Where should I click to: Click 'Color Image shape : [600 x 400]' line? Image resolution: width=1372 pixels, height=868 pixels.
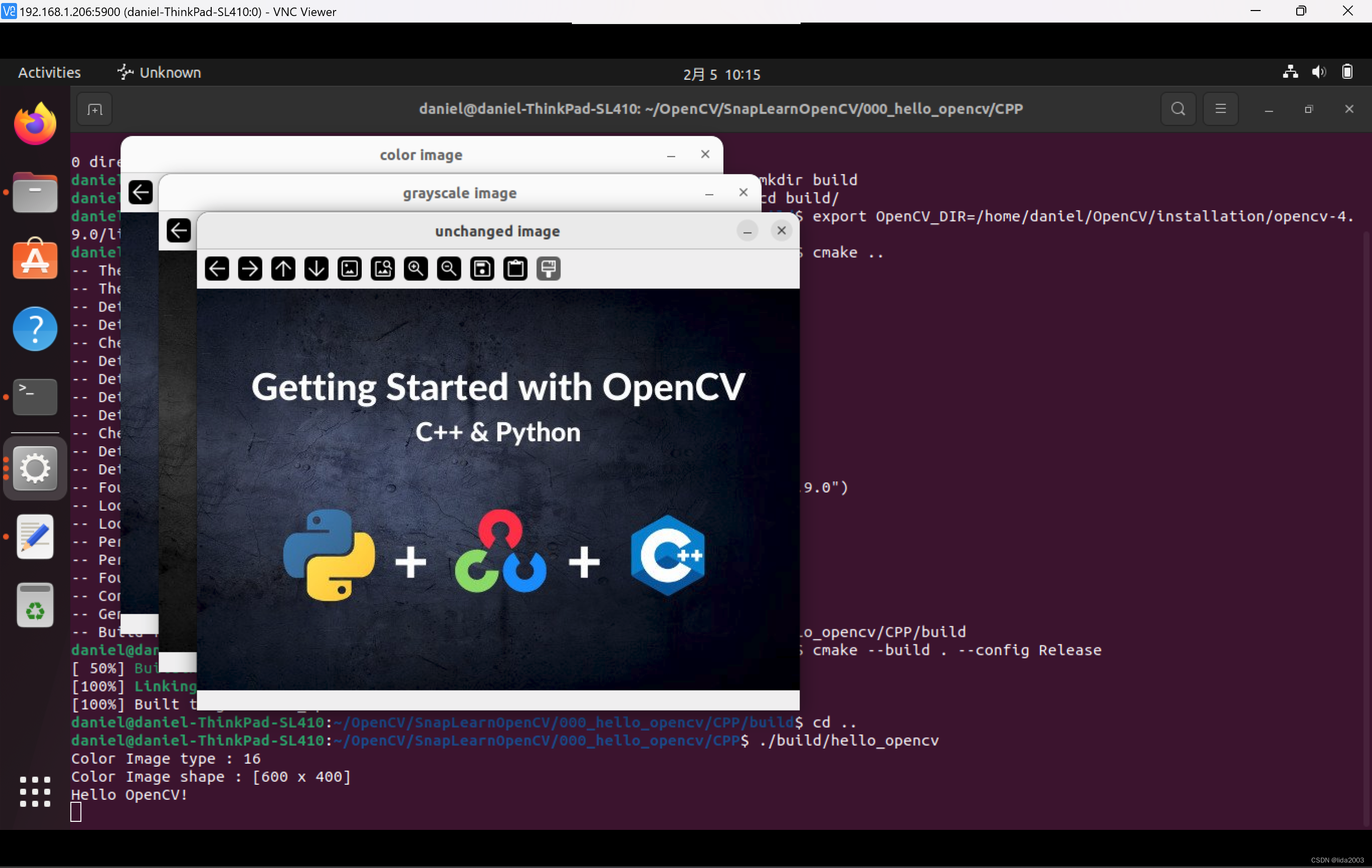211,776
